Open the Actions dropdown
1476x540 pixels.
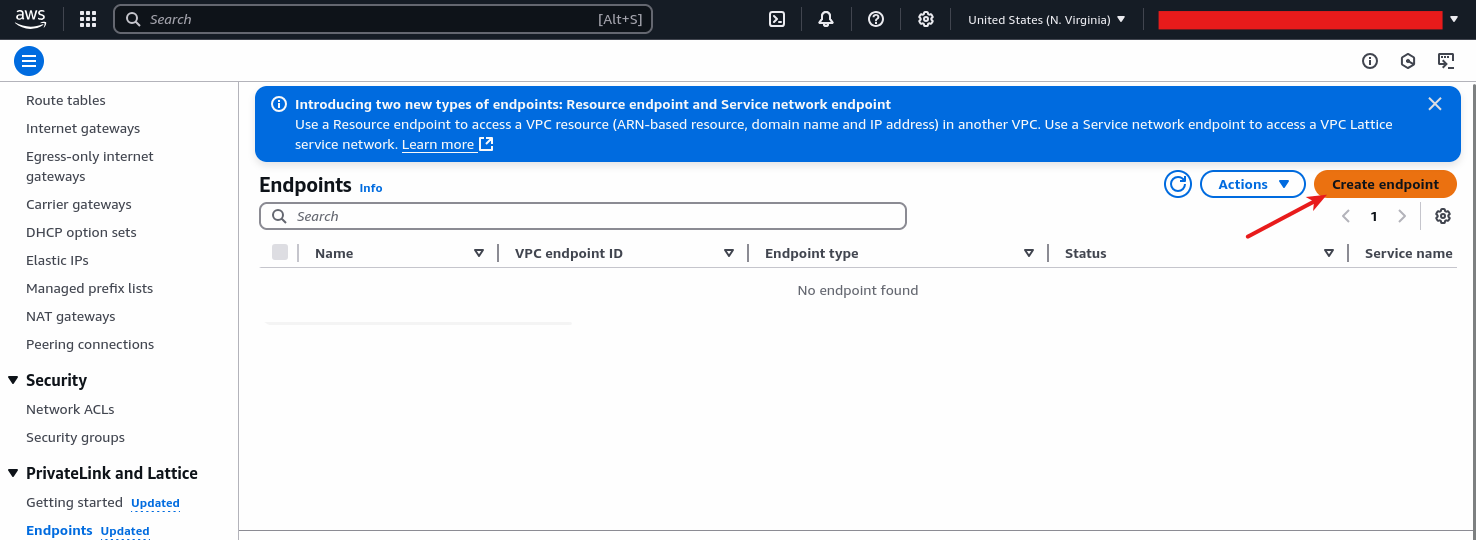coord(1253,184)
